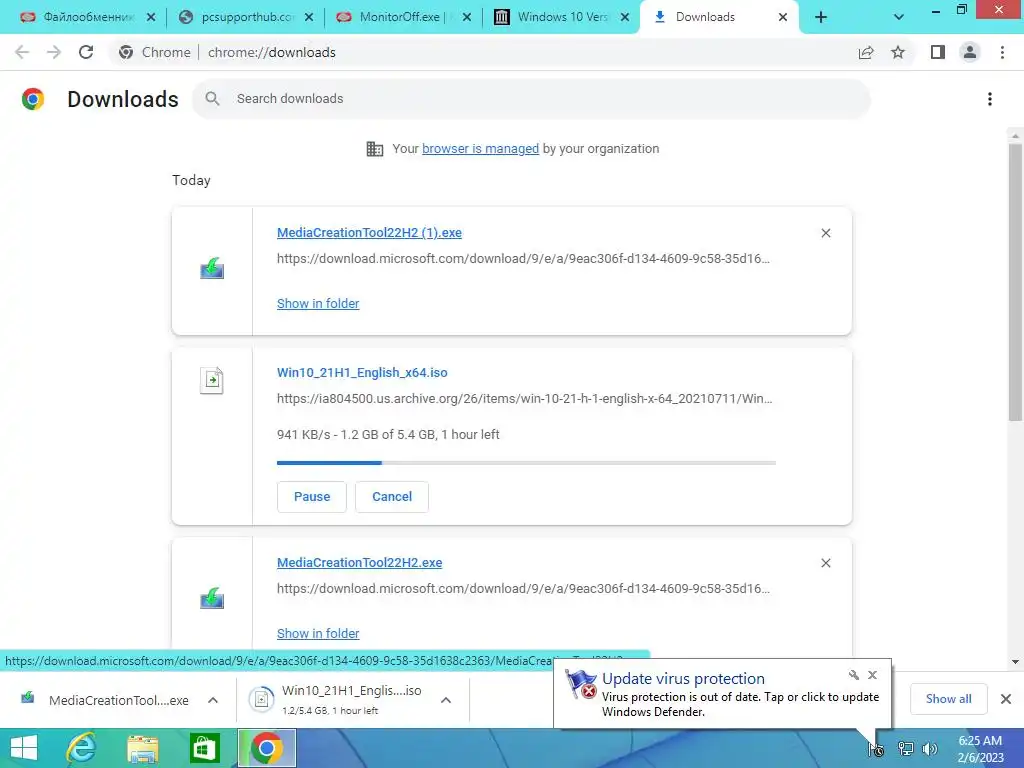This screenshot has width=1024, height=768.
Task: Click the wrench icon in virus notification
Action: click(854, 675)
